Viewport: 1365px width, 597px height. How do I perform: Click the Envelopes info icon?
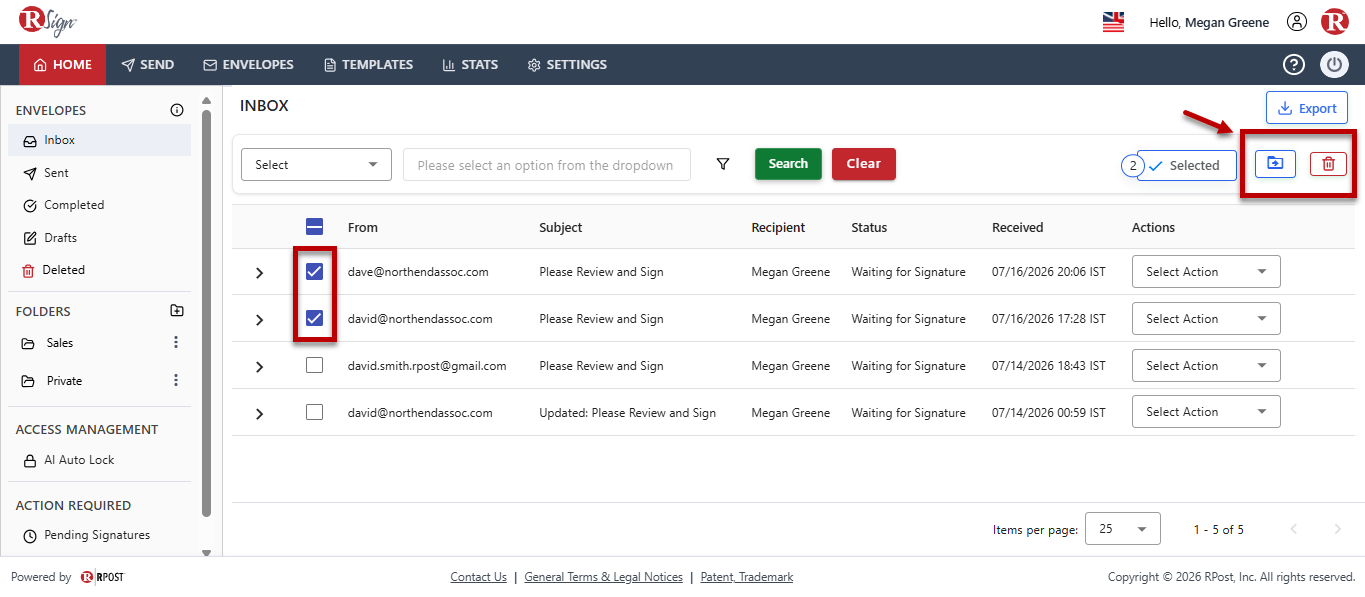point(177,110)
